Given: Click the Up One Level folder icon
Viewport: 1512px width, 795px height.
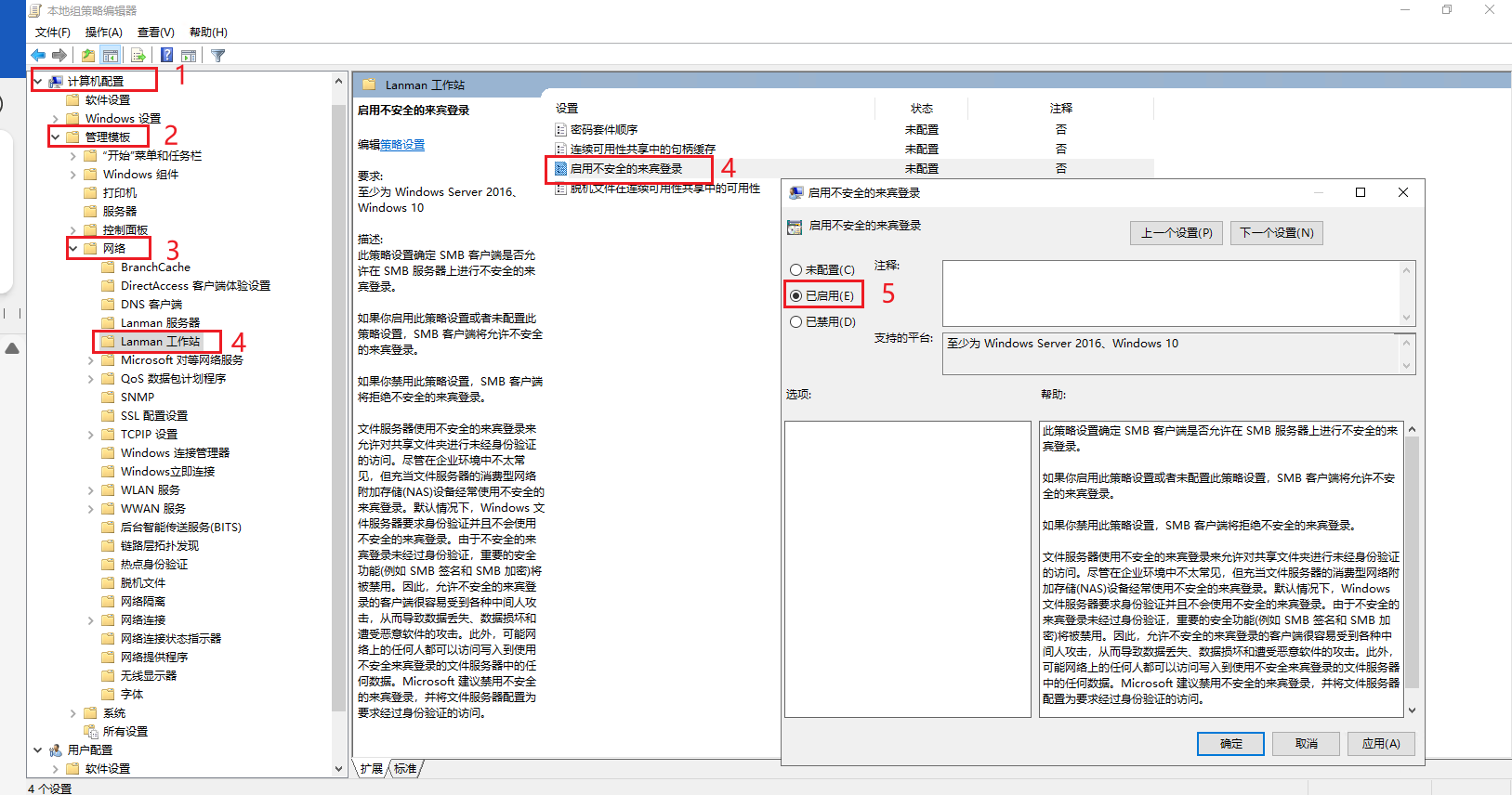Looking at the screenshot, I should pyautogui.click(x=88, y=56).
